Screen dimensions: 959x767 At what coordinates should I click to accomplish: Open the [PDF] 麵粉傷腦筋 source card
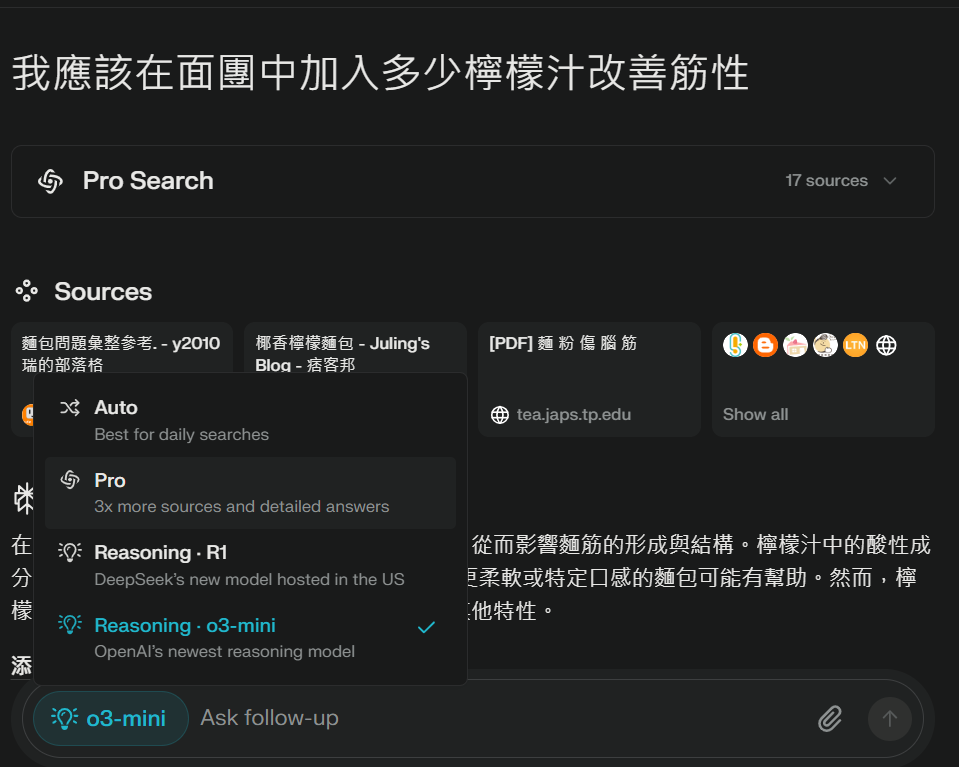point(589,379)
